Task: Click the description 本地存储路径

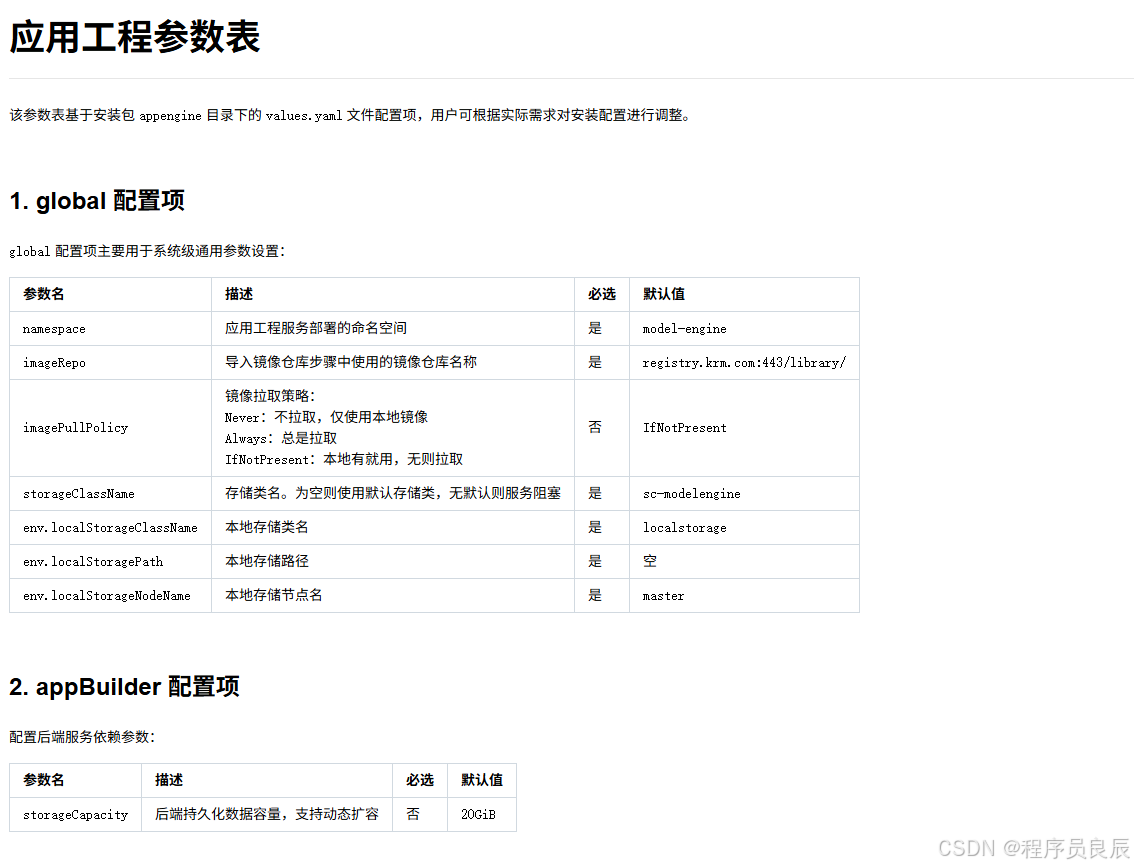Action: pos(267,561)
